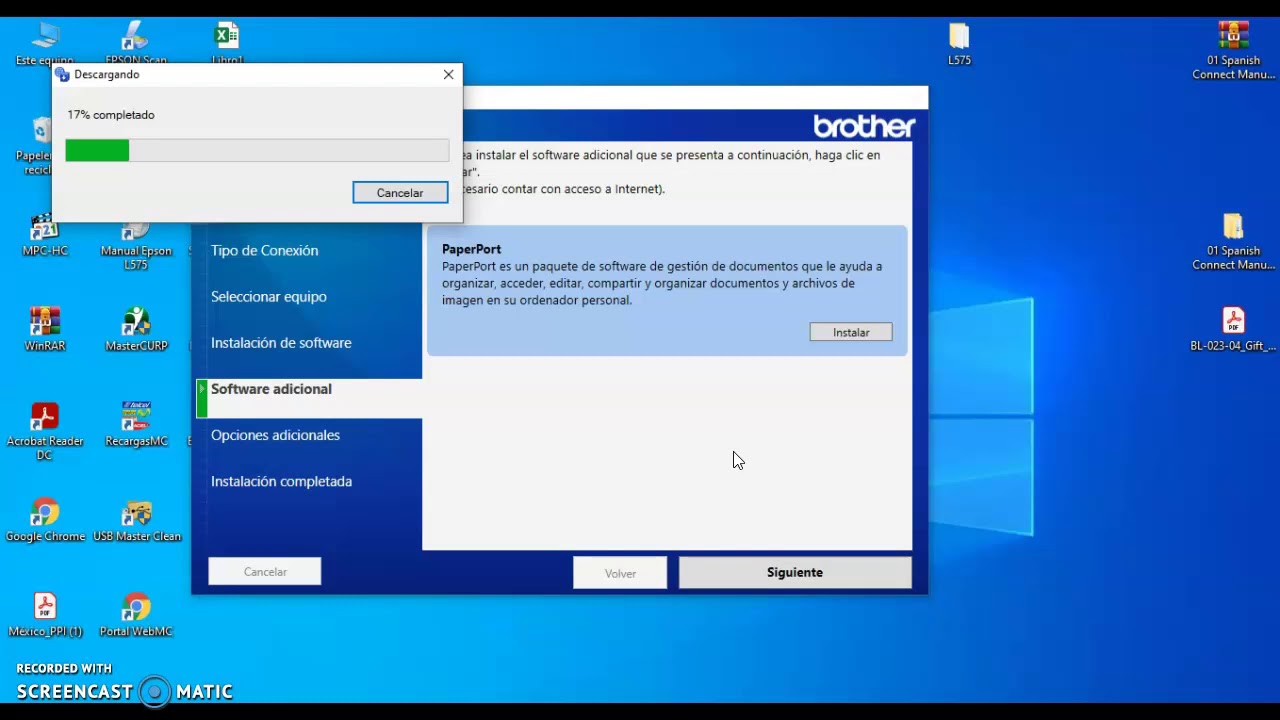This screenshot has height=720, width=1280.
Task: Open the Google Chrome desktop icon
Action: (x=45, y=520)
